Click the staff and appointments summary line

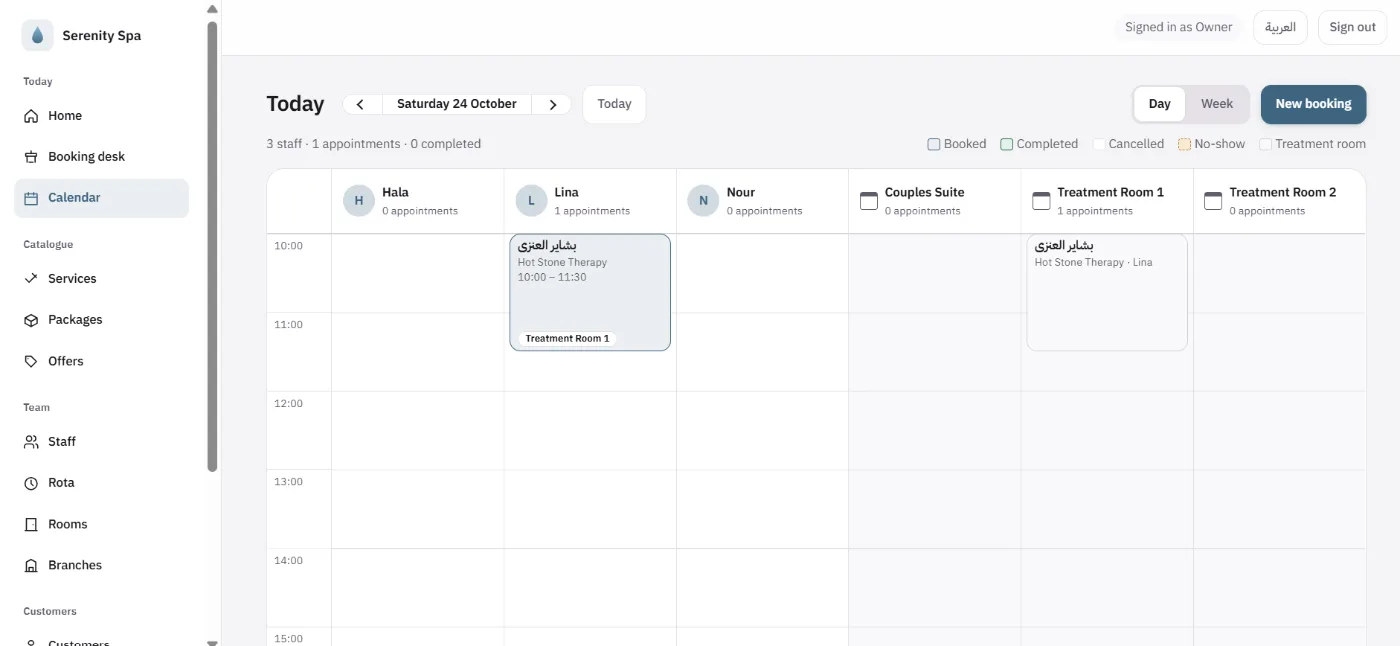tap(374, 144)
